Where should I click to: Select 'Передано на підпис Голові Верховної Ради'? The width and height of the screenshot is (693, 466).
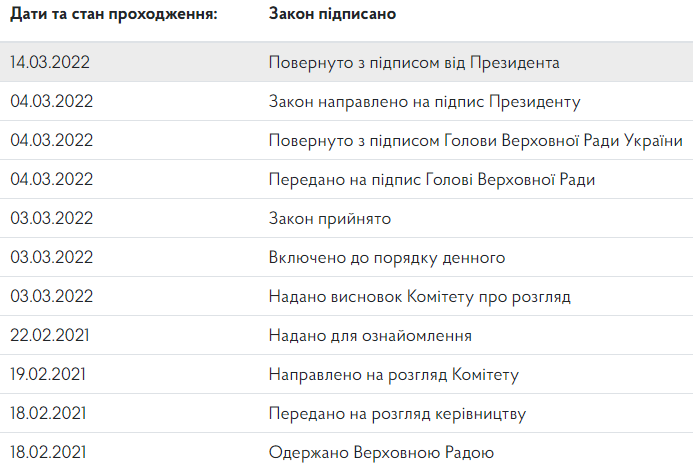(432, 179)
